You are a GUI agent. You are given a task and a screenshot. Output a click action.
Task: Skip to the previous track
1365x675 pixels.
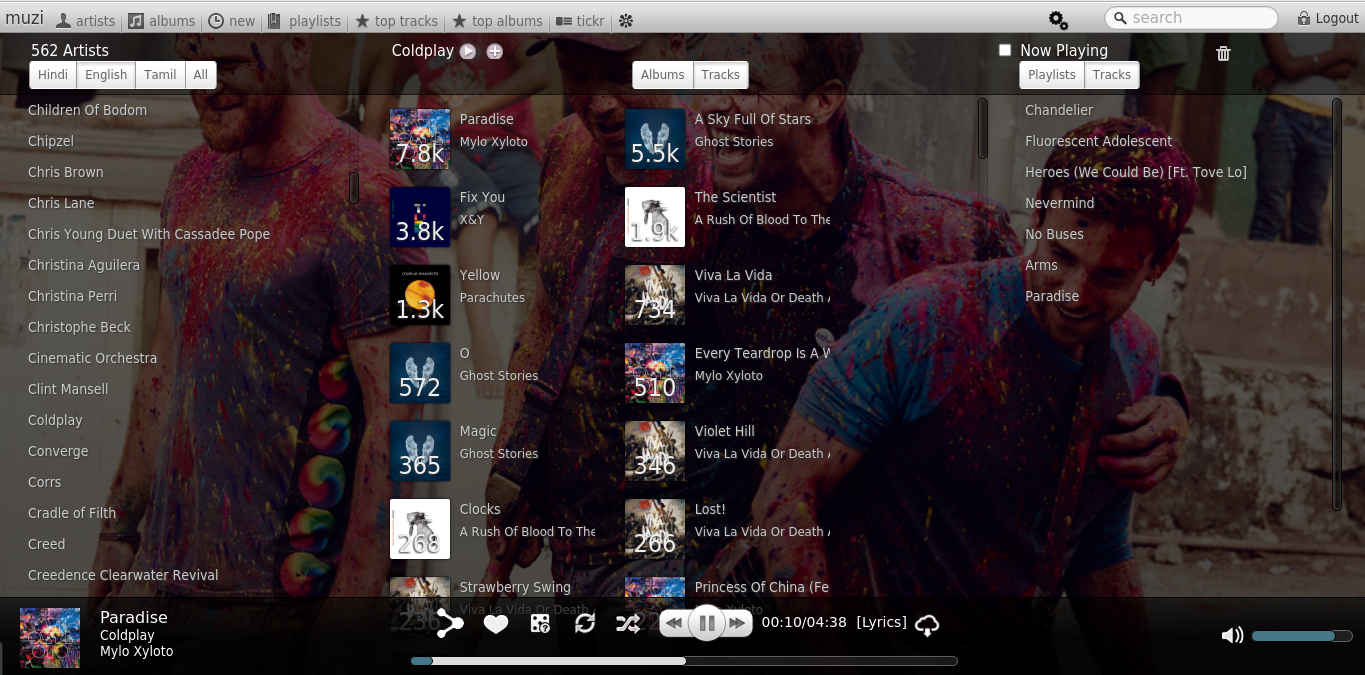[674, 623]
